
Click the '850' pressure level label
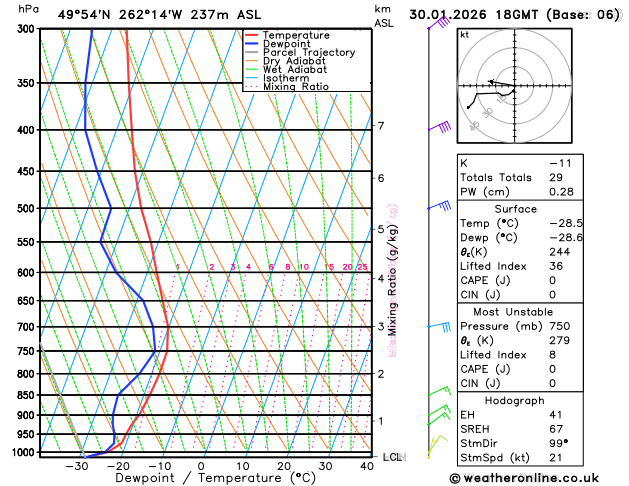click(x=28, y=395)
